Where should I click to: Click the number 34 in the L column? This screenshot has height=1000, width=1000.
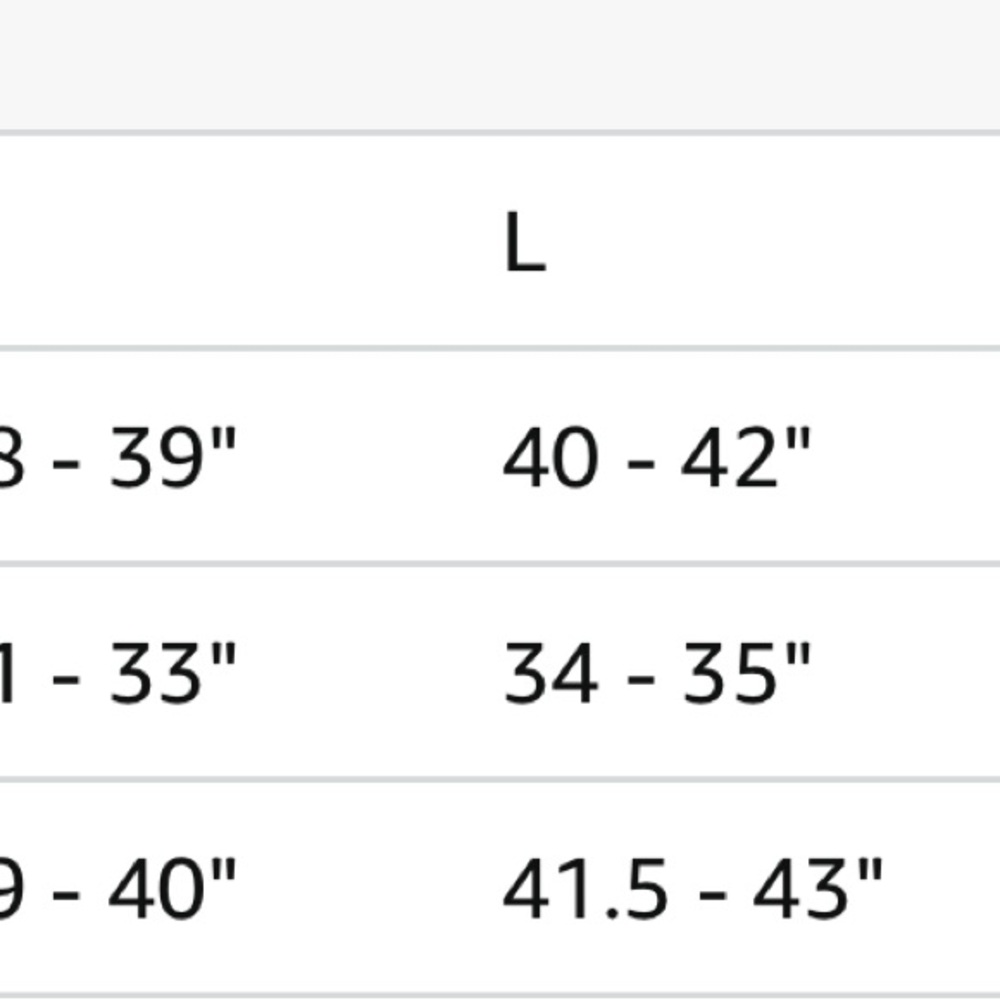(x=550, y=673)
